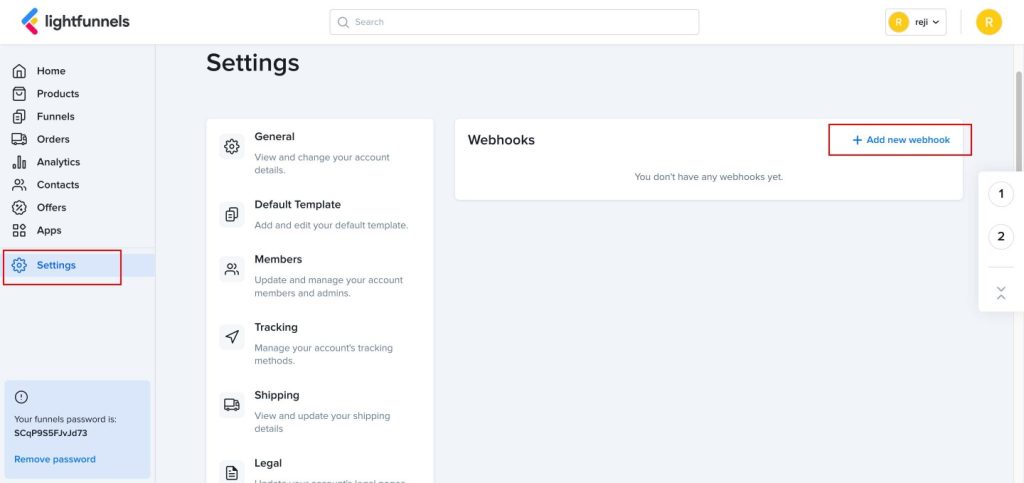
Task: Click the lightfunnels logo
Action: point(76,22)
